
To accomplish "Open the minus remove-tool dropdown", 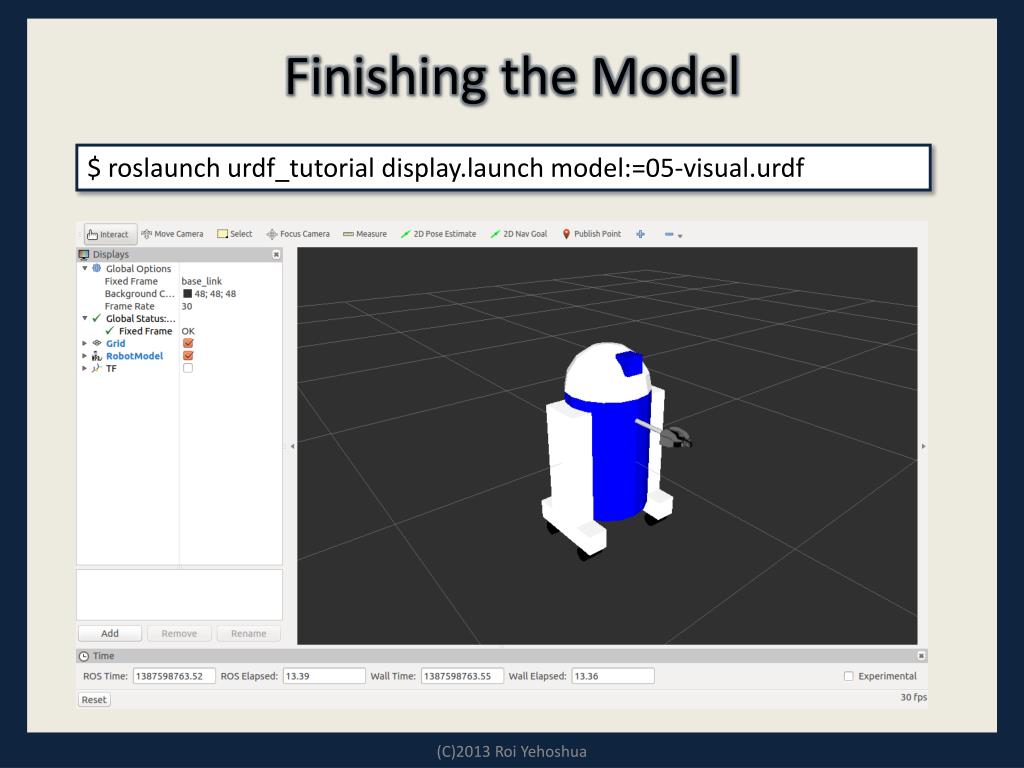I will (x=673, y=234).
